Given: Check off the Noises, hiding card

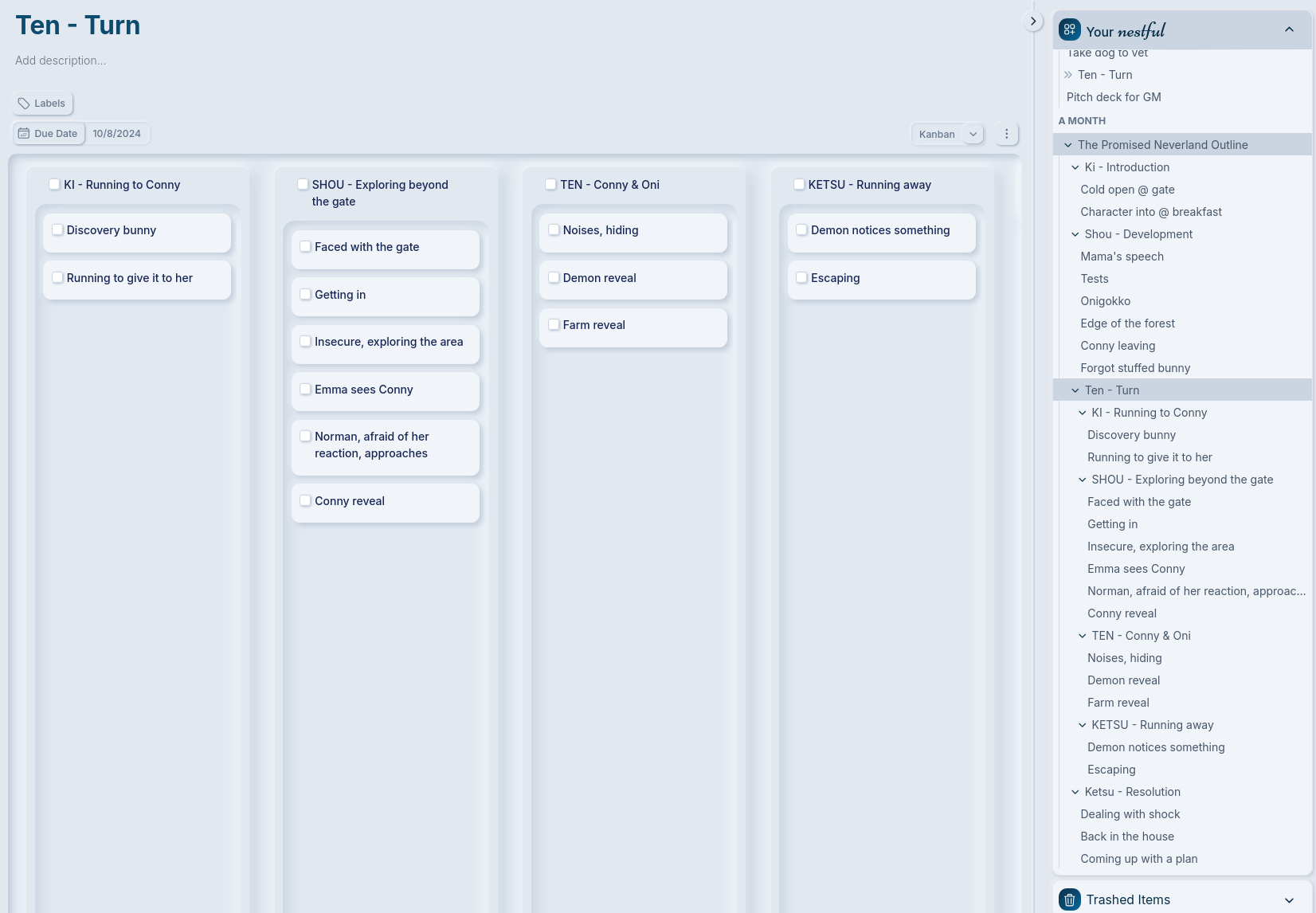Looking at the screenshot, I should tap(554, 229).
